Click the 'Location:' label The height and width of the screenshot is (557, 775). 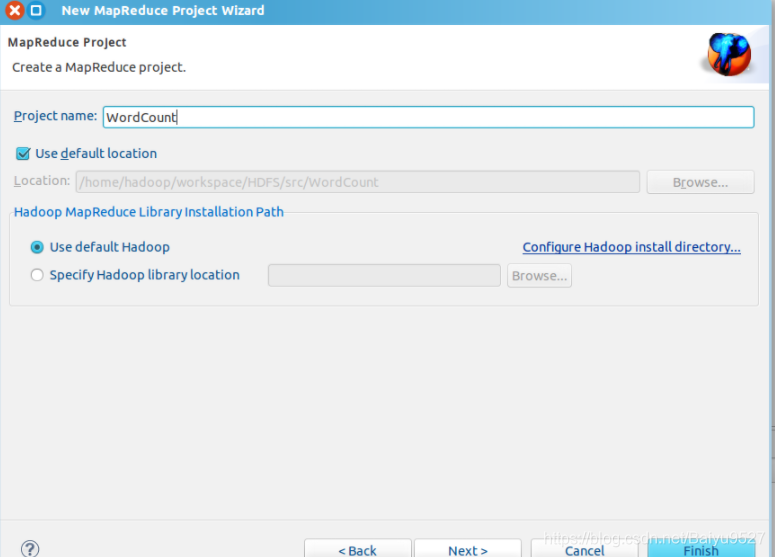click(42, 181)
